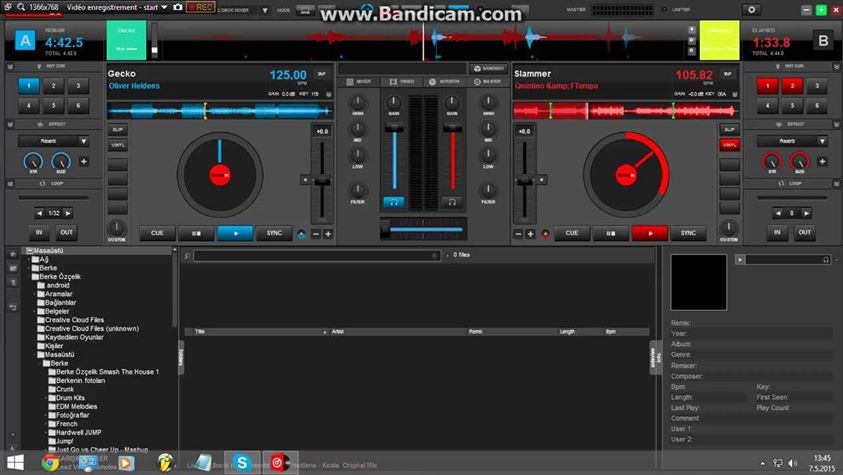Image resolution: width=843 pixels, height=475 pixels.
Task: Sync deck A to the other deck
Action: (274, 233)
